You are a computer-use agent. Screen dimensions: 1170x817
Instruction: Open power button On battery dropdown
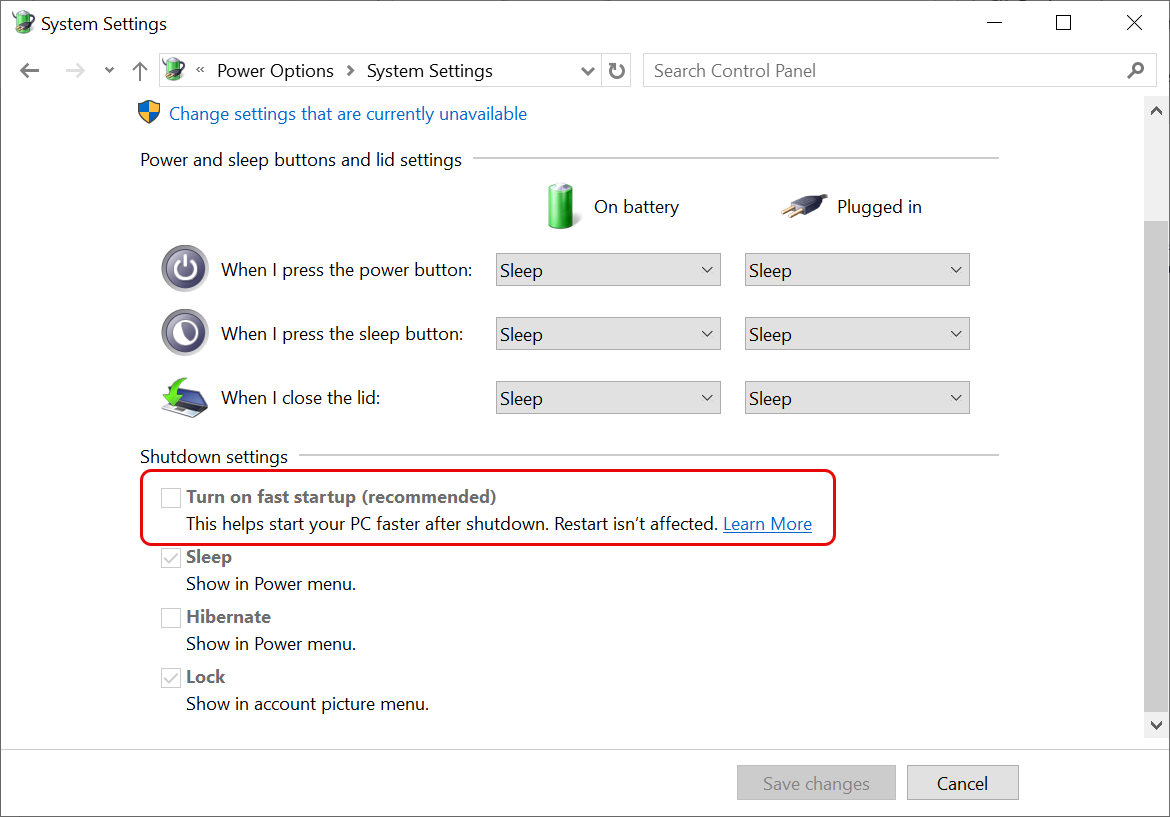(608, 270)
